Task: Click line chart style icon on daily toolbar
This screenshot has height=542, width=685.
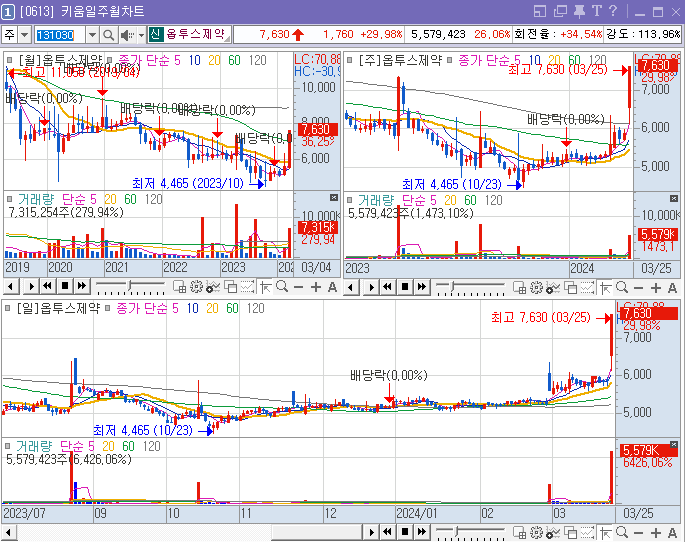Action: [x=587, y=532]
